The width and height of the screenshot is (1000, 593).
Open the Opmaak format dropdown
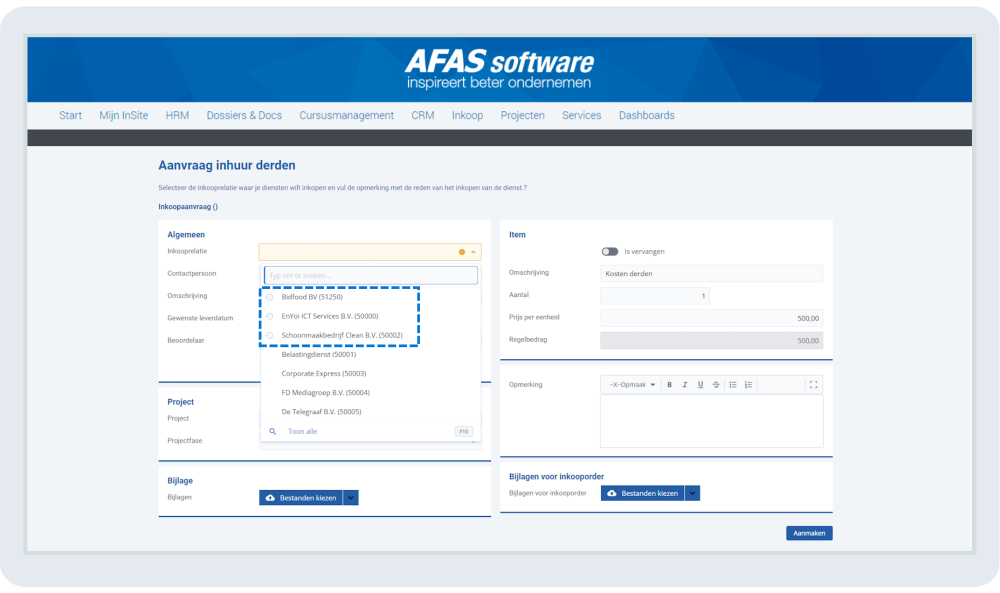pyautogui.click(x=631, y=384)
